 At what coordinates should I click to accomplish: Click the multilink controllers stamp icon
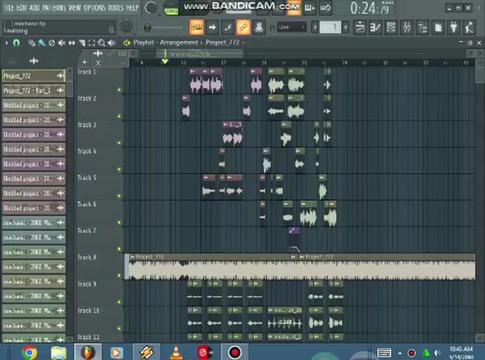pyautogui.click(x=259, y=27)
